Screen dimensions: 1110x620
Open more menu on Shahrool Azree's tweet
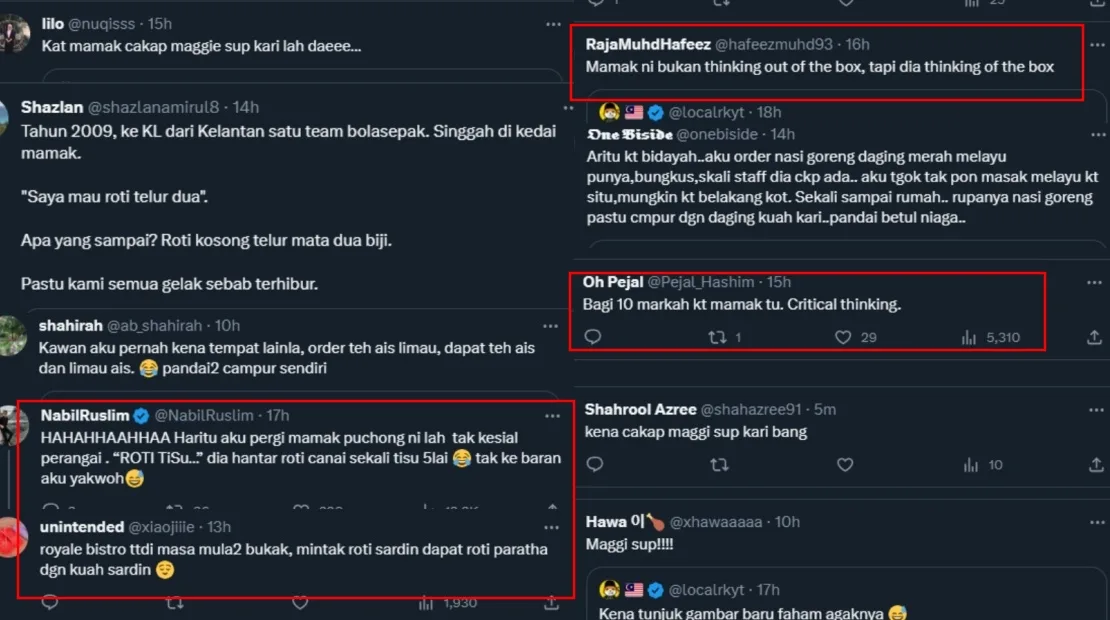pyautogui.click(x=1092, y=410)
